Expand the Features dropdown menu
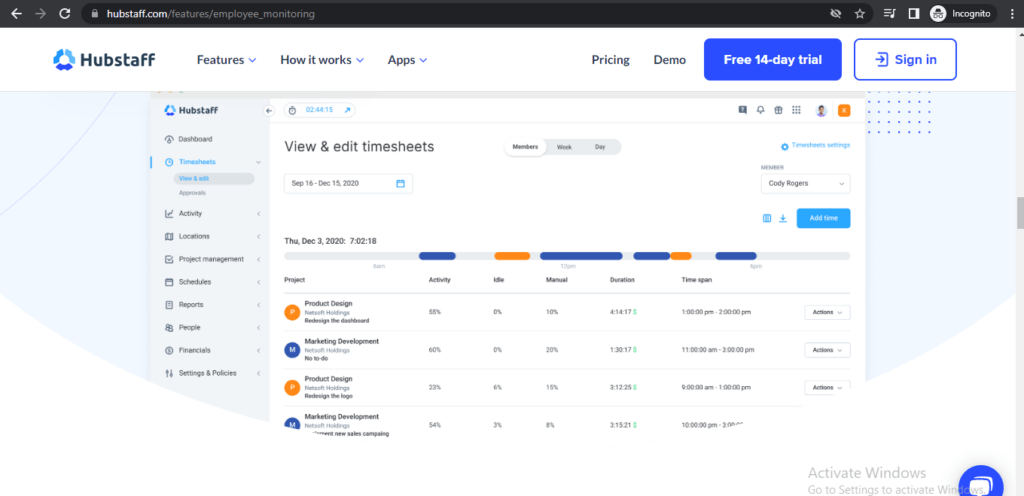Screen dimensions: 1024x496 227,60
